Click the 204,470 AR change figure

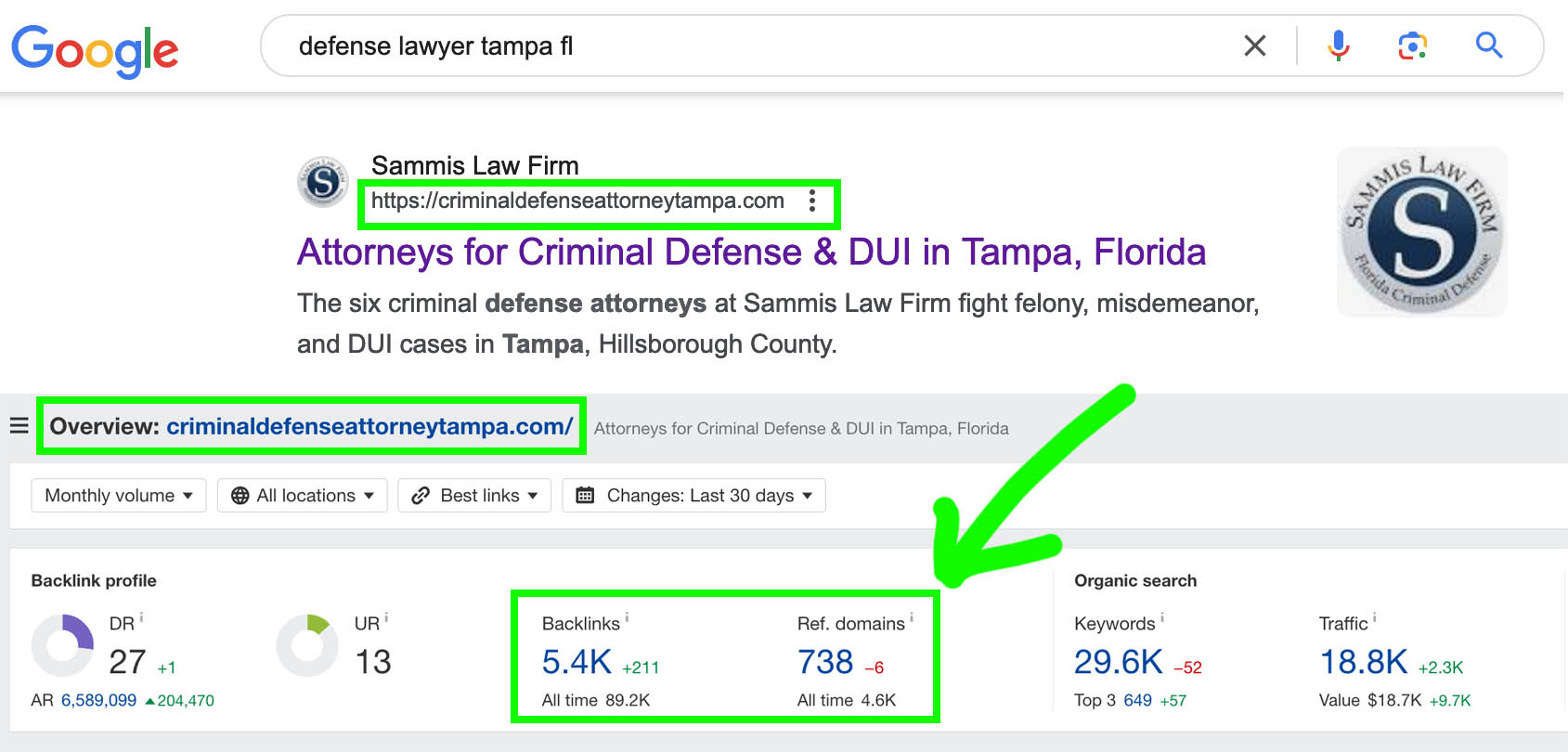180,701
